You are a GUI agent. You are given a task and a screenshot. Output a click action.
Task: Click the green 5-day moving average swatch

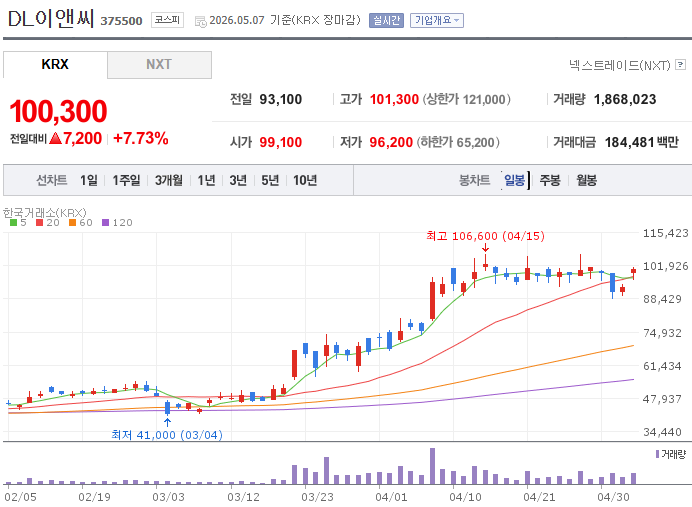tap(14, 223)
